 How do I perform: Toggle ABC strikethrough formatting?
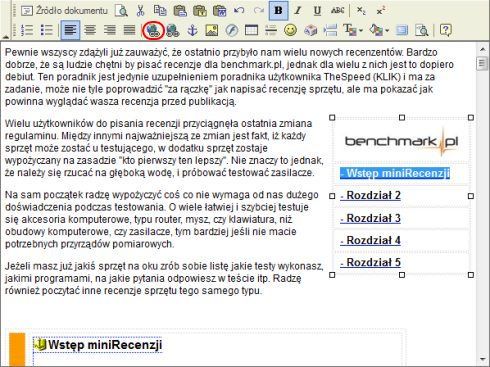tap(337, 11)
